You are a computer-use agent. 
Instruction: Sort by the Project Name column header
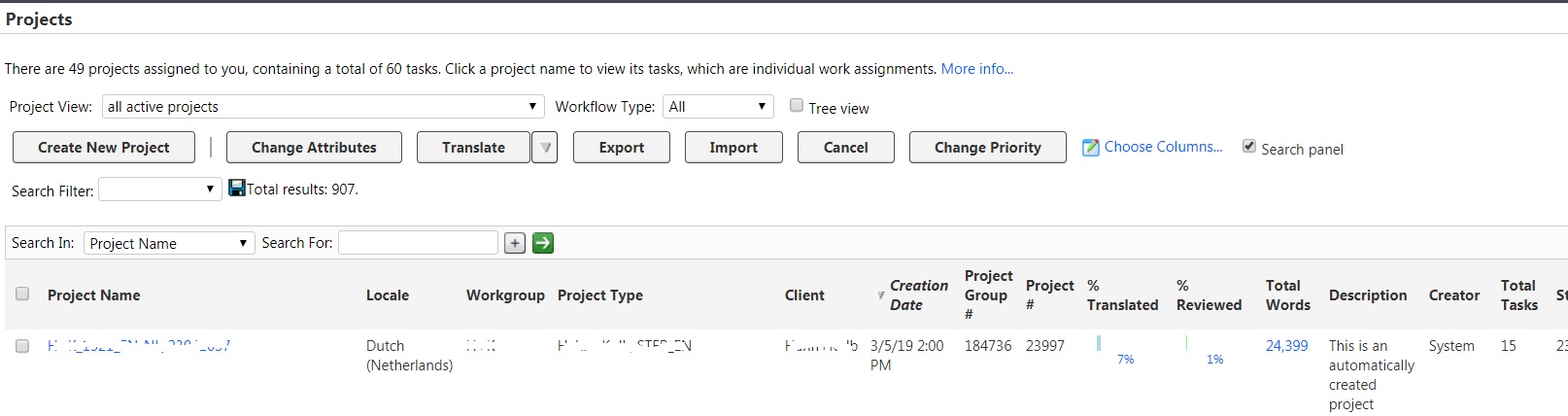click(x=93, y=295)
